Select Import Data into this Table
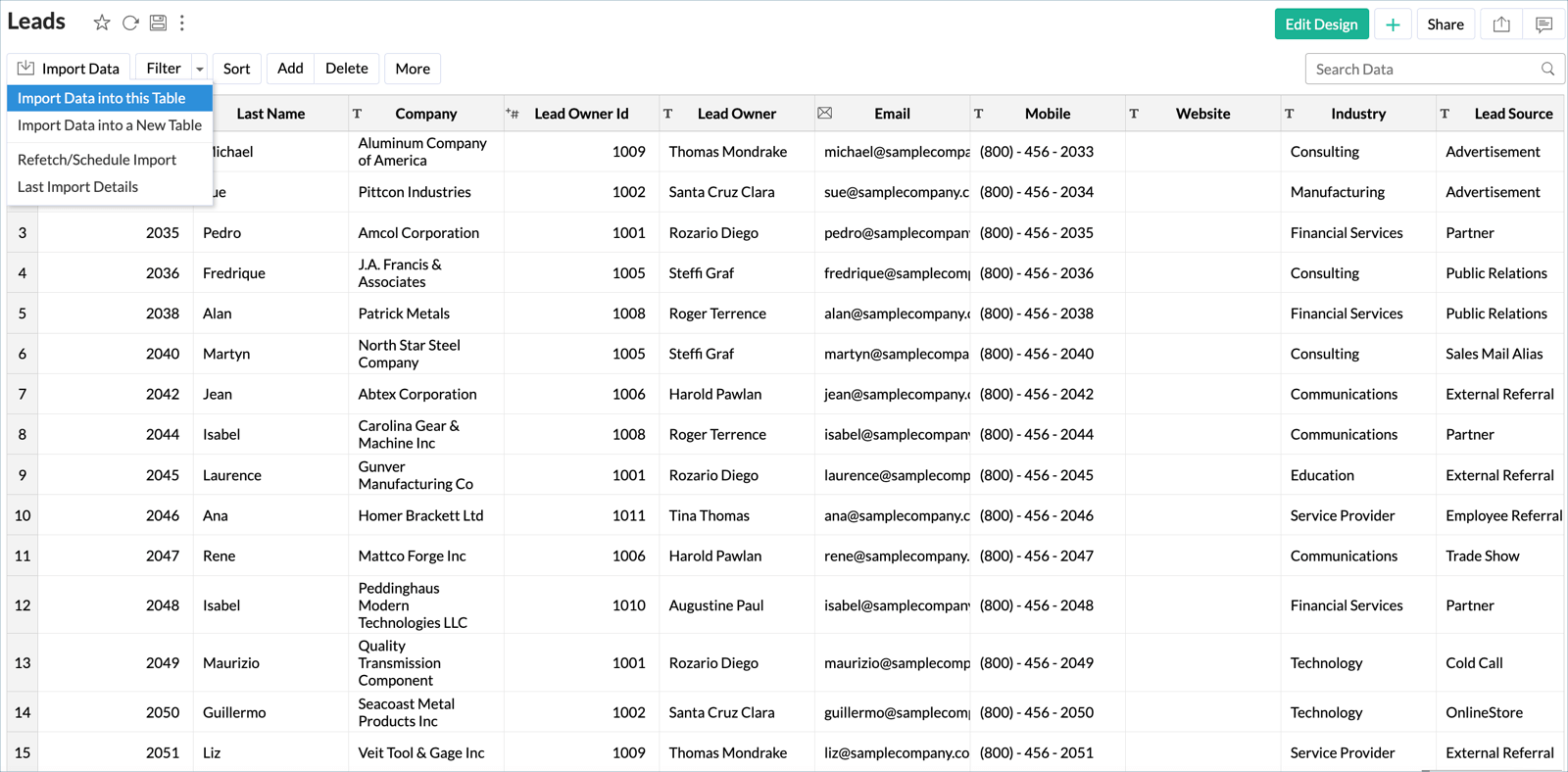Screen dimensions: 1568x772 click(102, 98)
